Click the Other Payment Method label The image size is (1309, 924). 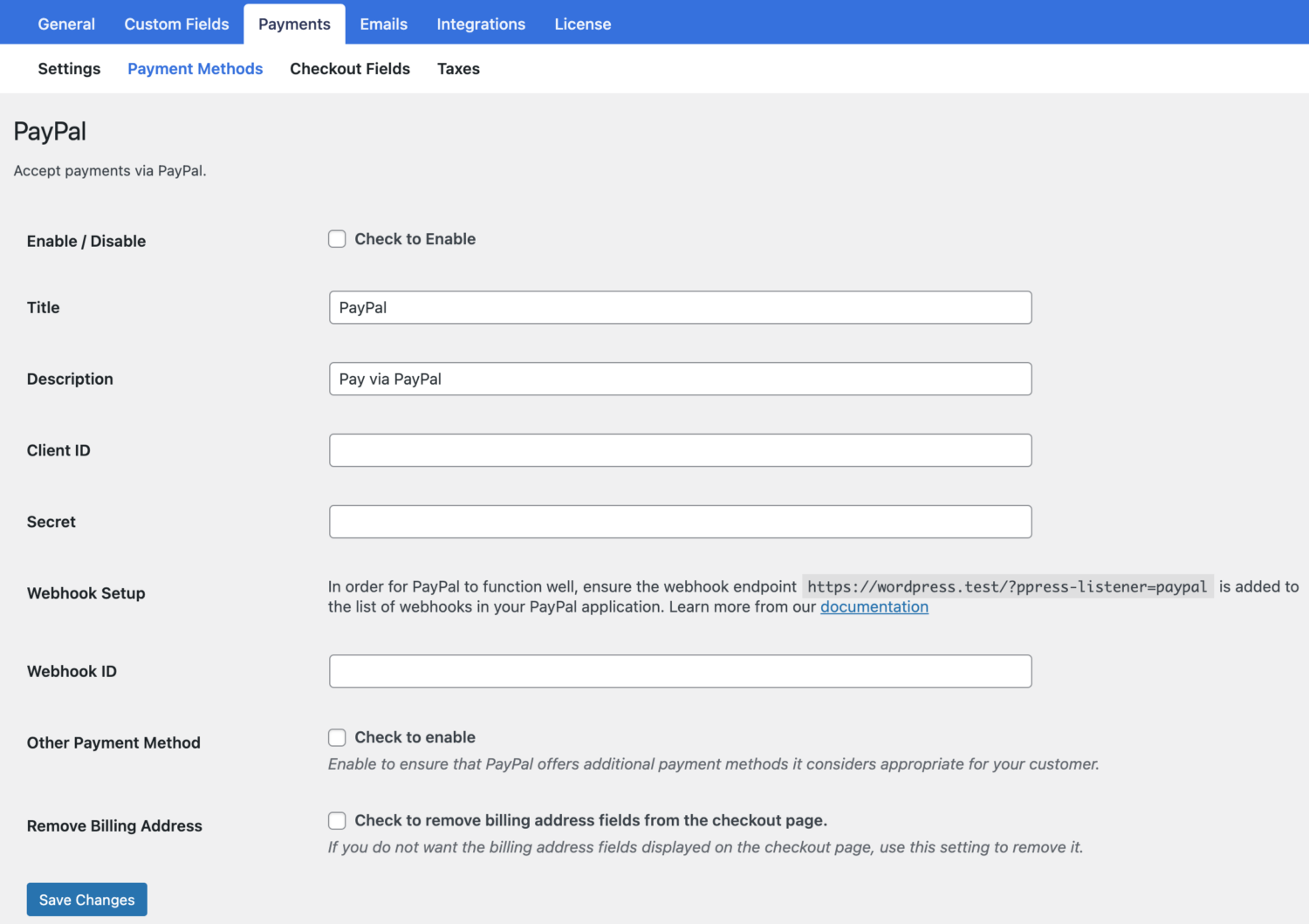[x=113, y=743]
